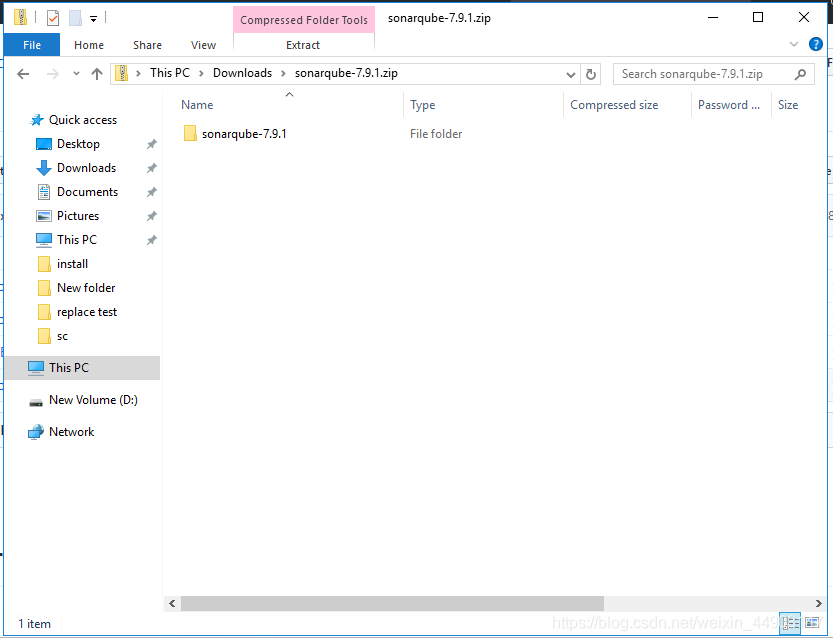Open New Volume (D:) drive
This screenshot has width=833, height=641.
[x=93, y=400]
